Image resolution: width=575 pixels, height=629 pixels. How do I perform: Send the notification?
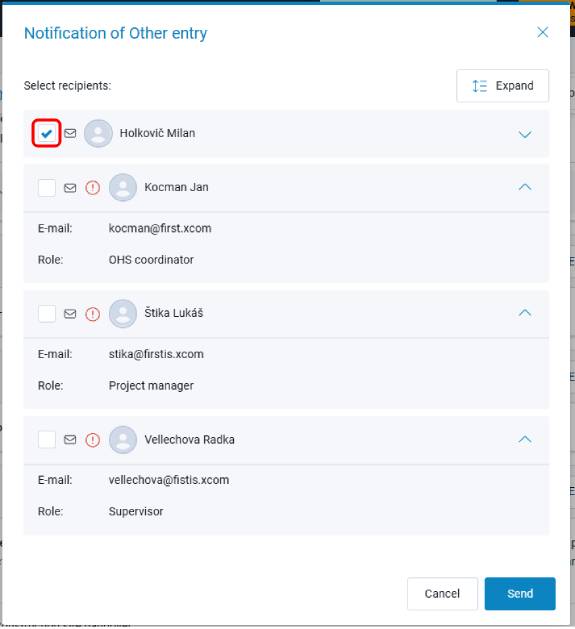click(x=520, y=594)
